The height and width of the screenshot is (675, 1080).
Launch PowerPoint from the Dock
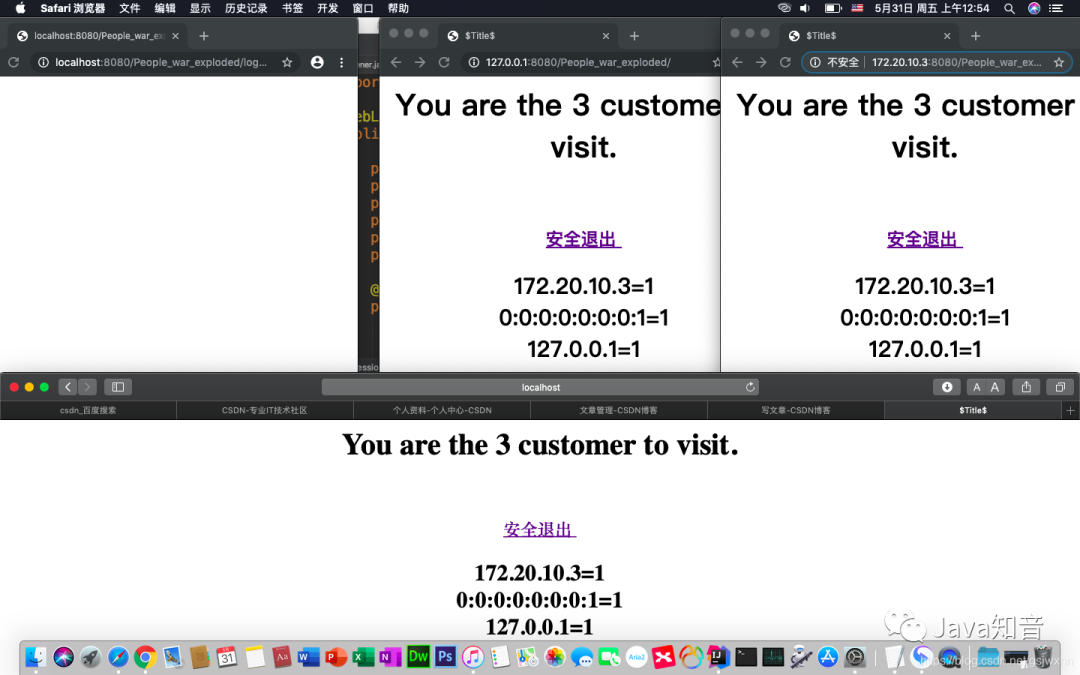coord(336,657)
